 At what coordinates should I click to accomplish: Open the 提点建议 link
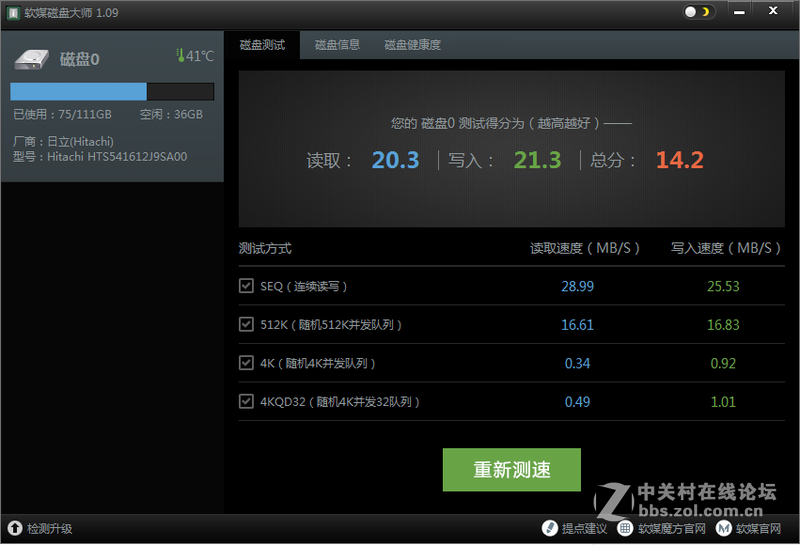click(585, 529)
